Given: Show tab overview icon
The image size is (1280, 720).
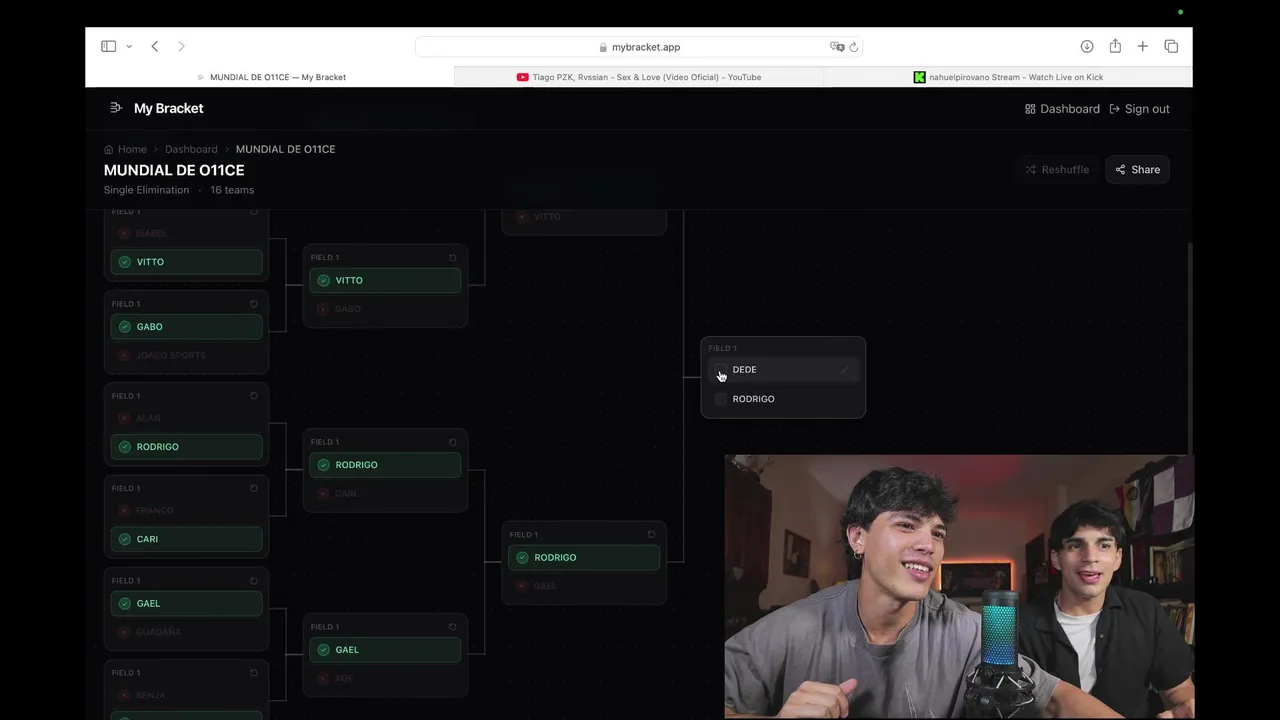Looking at the screenshot, I should [x=1171, y=46].
